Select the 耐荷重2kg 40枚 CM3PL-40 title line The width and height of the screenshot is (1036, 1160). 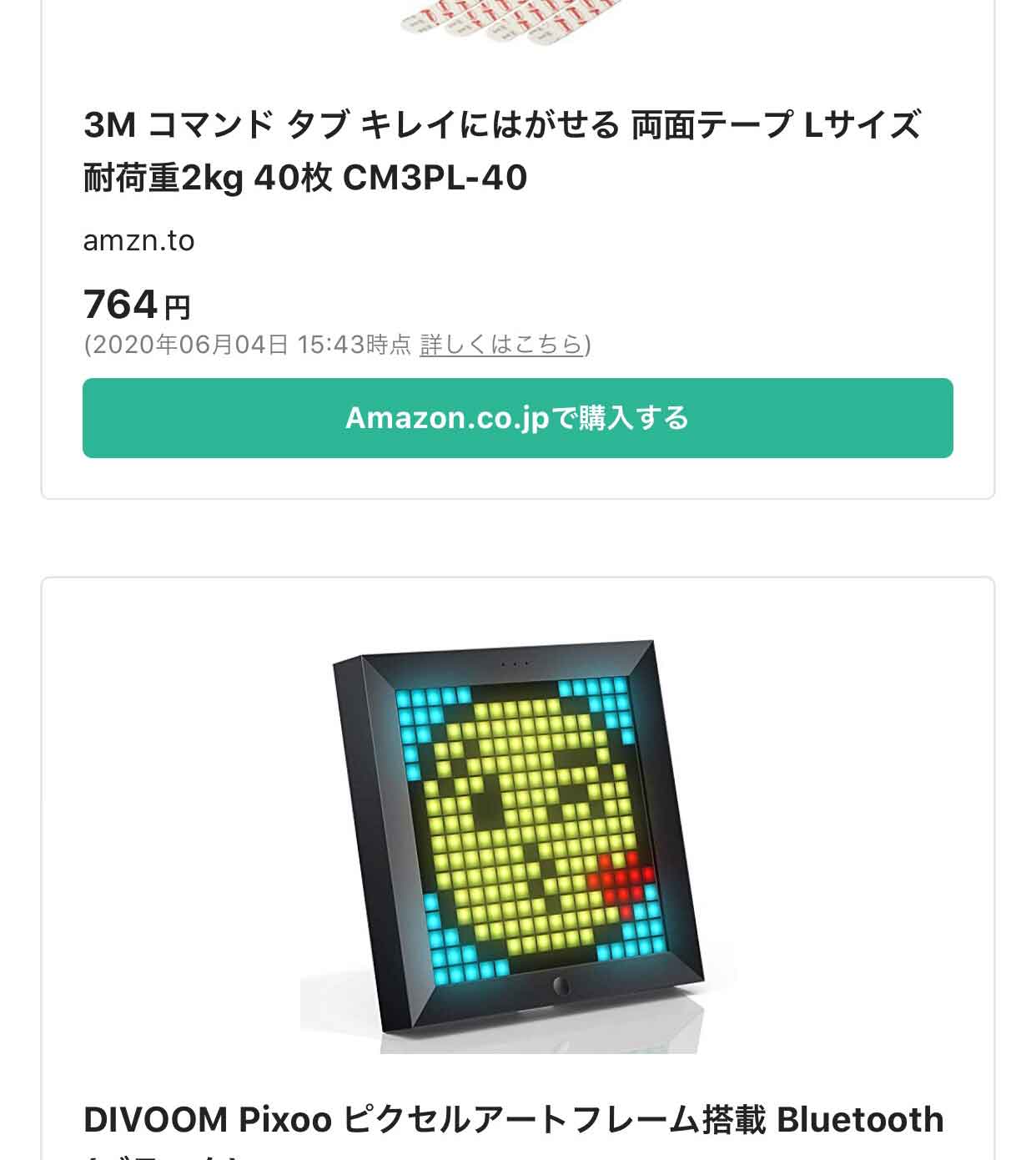click(x=305, y=178)
